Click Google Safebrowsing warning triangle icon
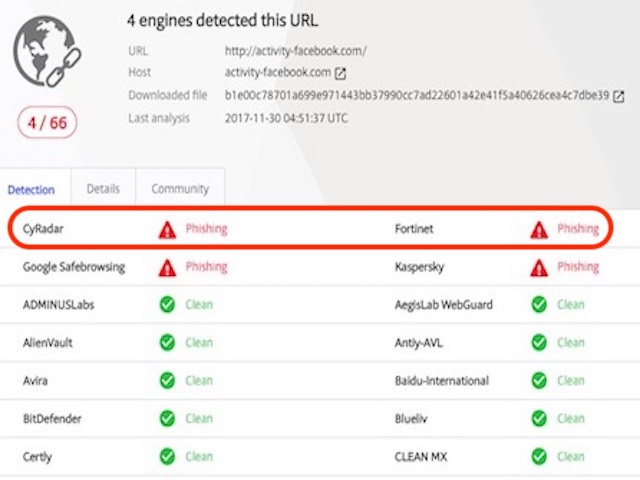 [x=167, y=268]
